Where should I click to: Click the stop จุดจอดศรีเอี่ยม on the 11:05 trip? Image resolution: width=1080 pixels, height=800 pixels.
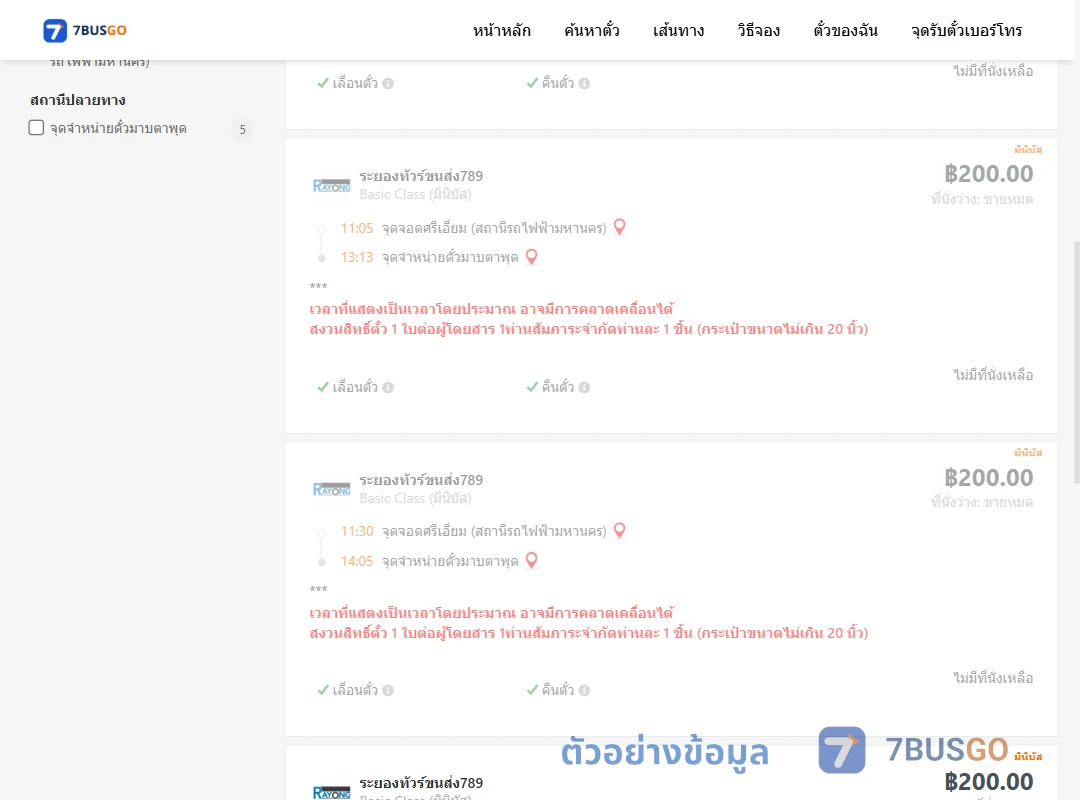(x=494, y=228)
